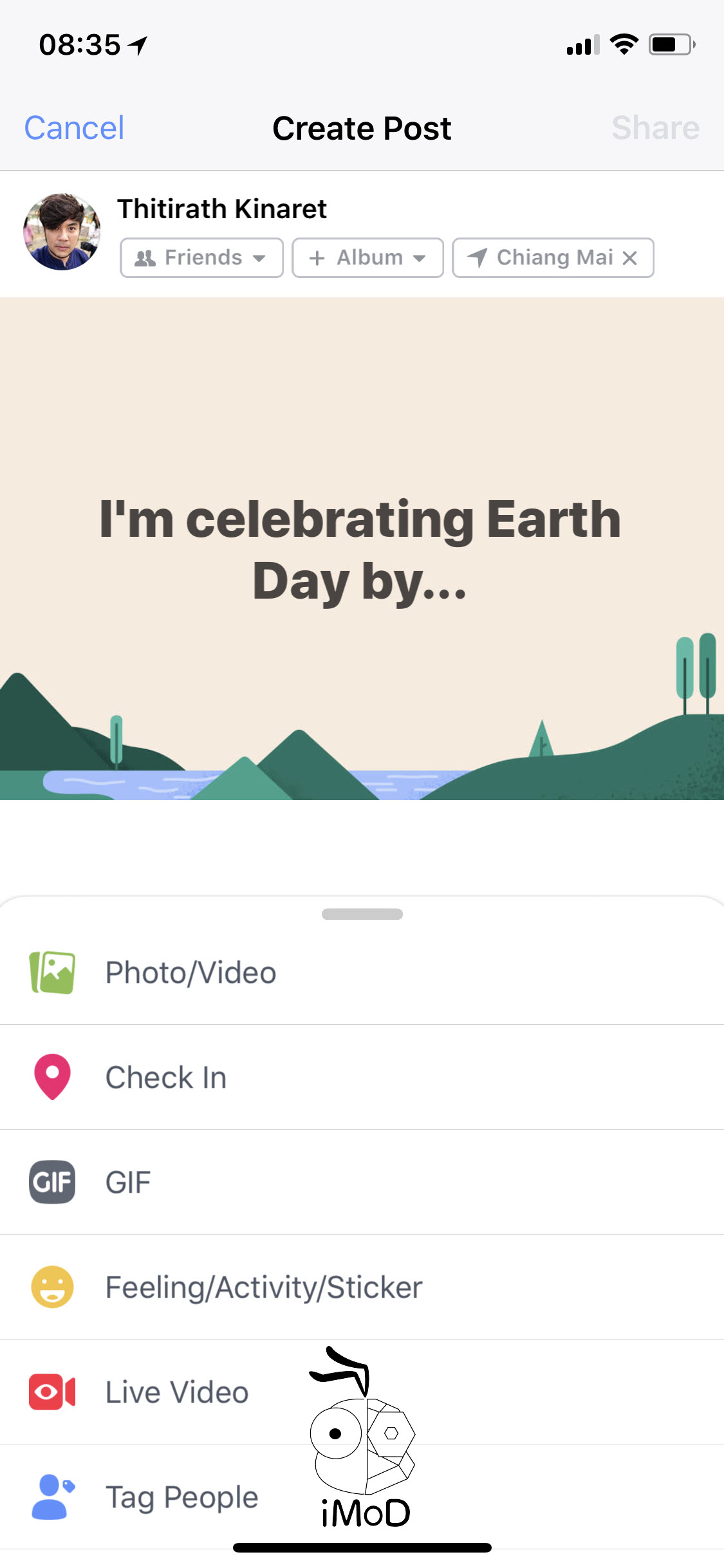Cancel the post creation
The image size is (724, 1568).
pos(74,128)
